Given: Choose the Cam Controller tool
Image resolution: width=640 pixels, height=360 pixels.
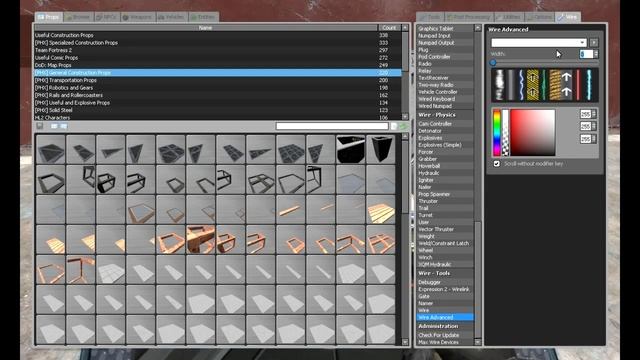Looking at the screenshot, I should (445, 124).
